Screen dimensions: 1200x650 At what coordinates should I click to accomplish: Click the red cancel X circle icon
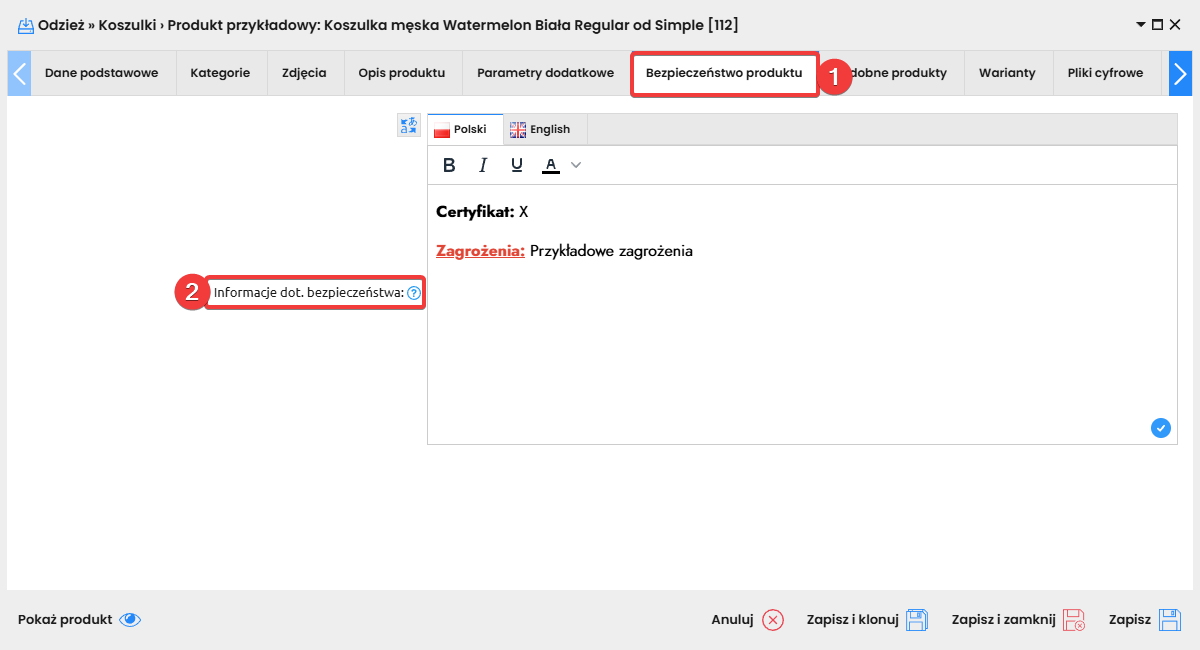[773, 620]
